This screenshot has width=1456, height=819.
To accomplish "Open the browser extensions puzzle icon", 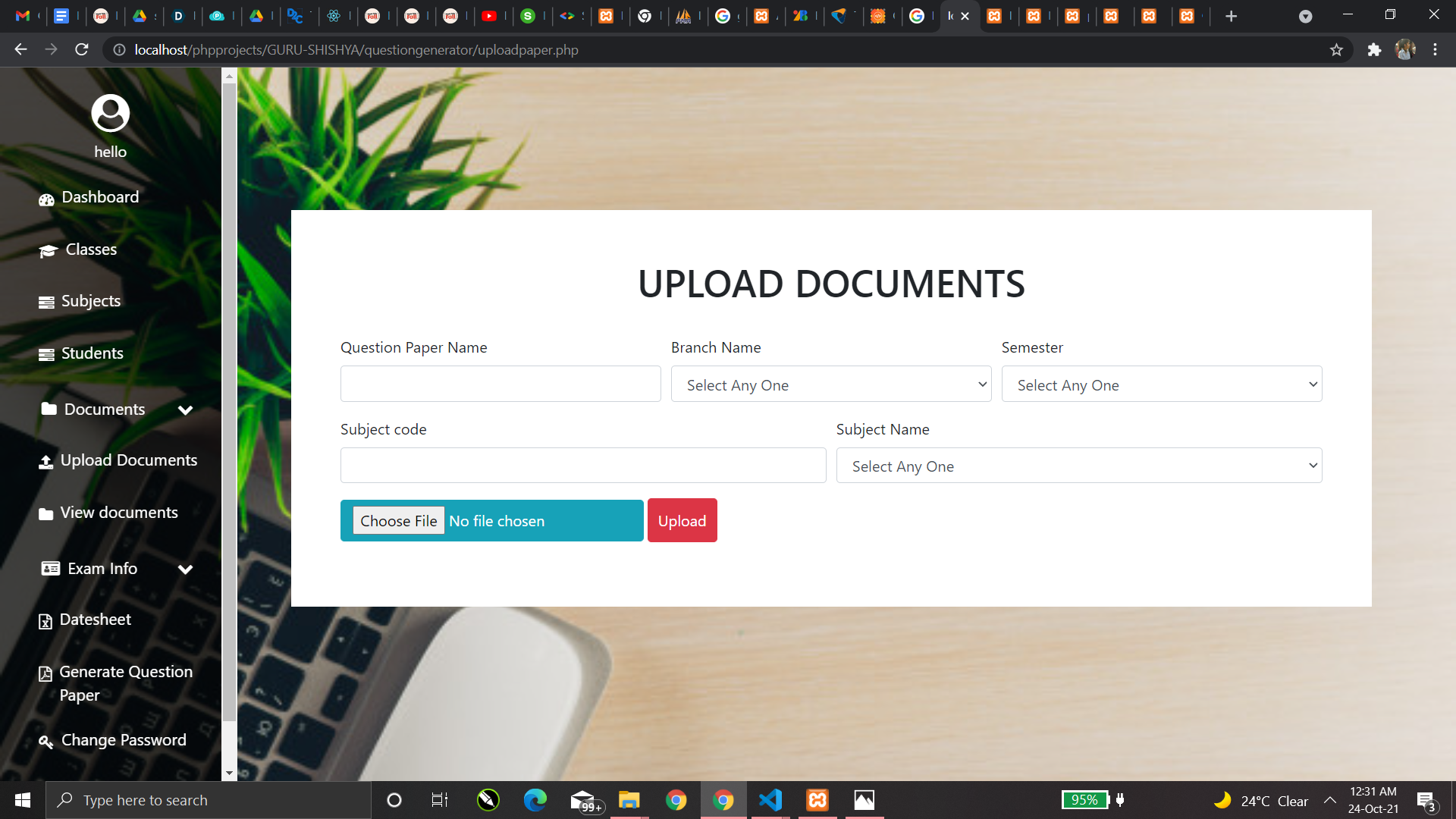I will (x=1374, y=50).
